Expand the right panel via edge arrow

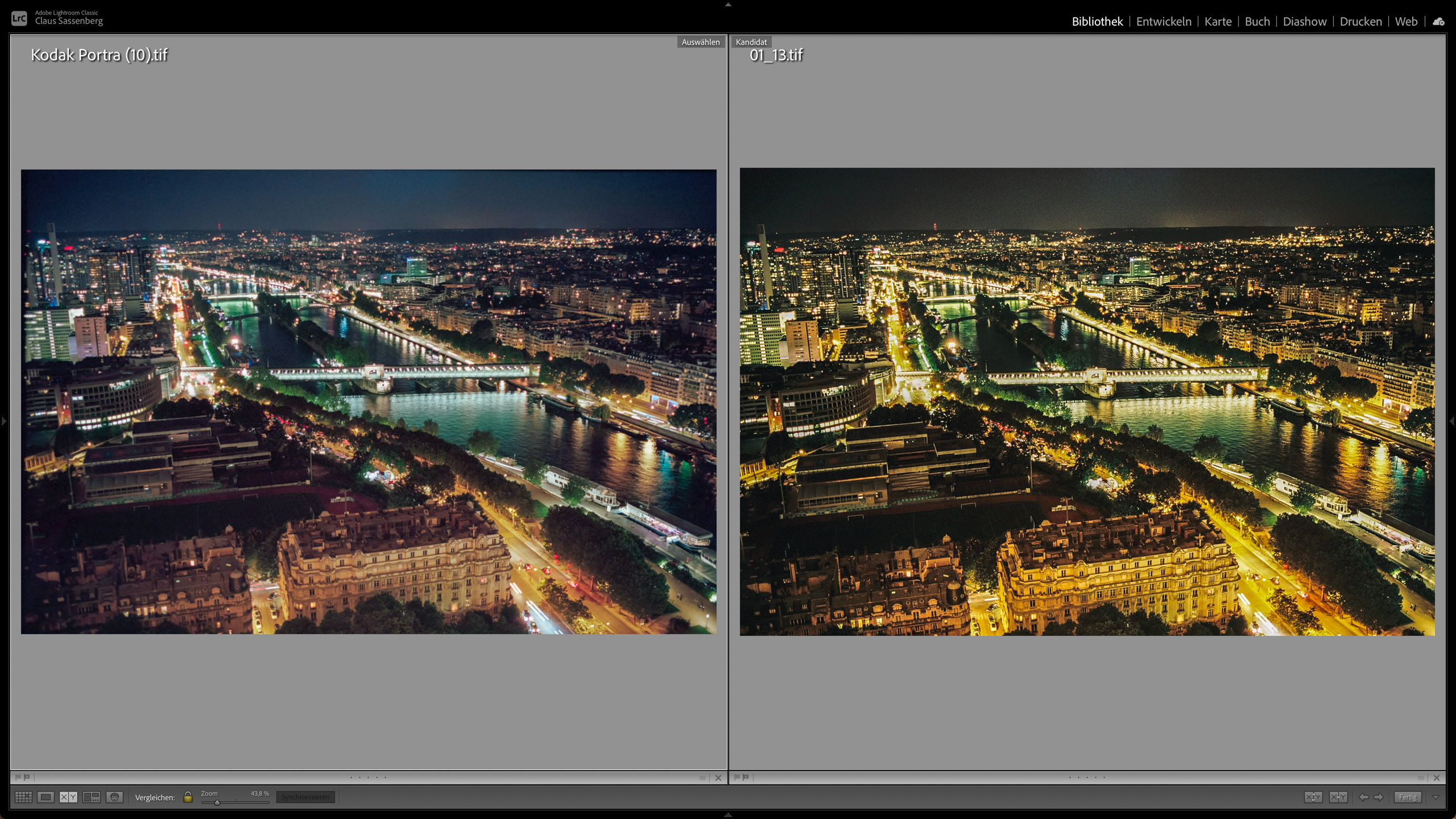click(1452, 421)
